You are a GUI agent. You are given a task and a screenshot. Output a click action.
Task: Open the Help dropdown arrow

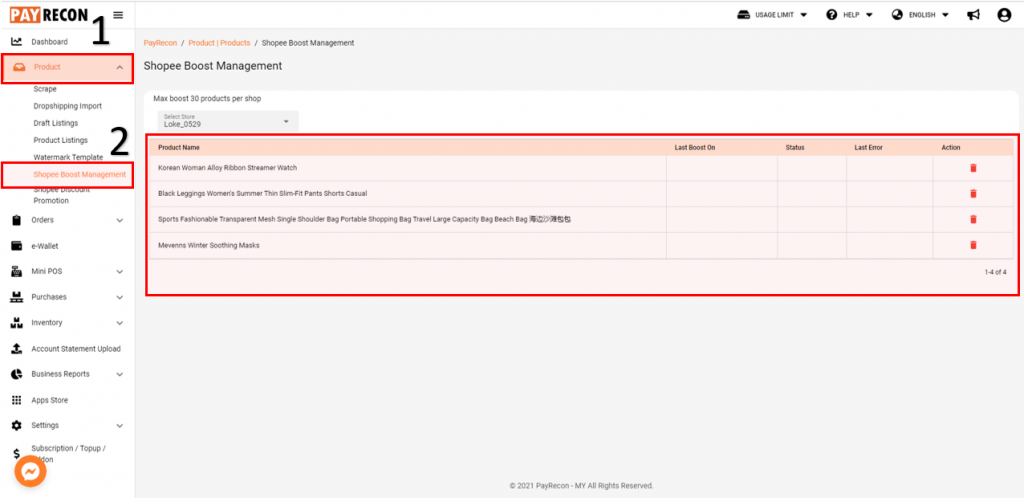[x=869, y=15]
